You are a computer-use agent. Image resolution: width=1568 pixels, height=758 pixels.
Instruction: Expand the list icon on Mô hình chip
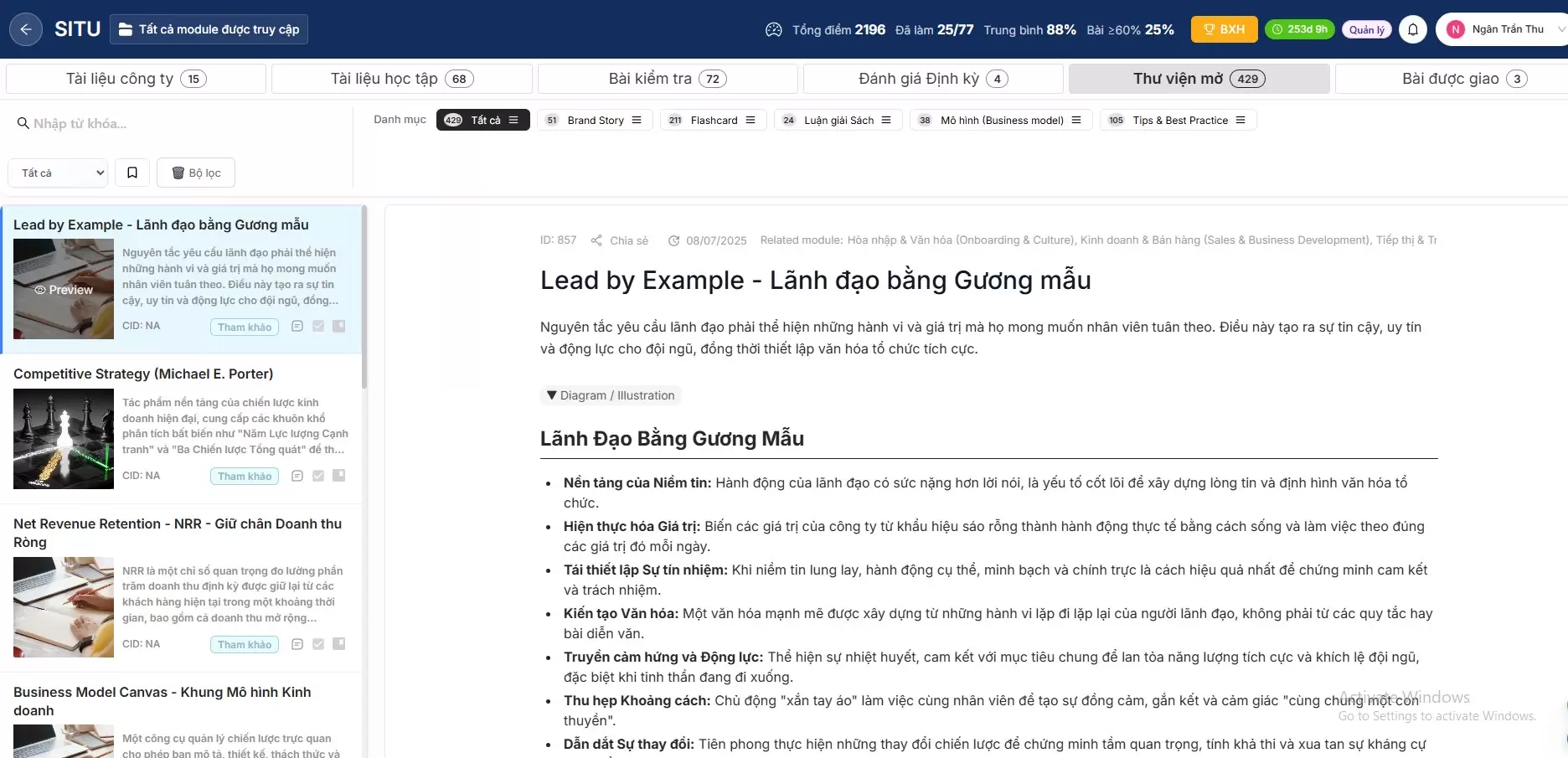pos(1076,120)
